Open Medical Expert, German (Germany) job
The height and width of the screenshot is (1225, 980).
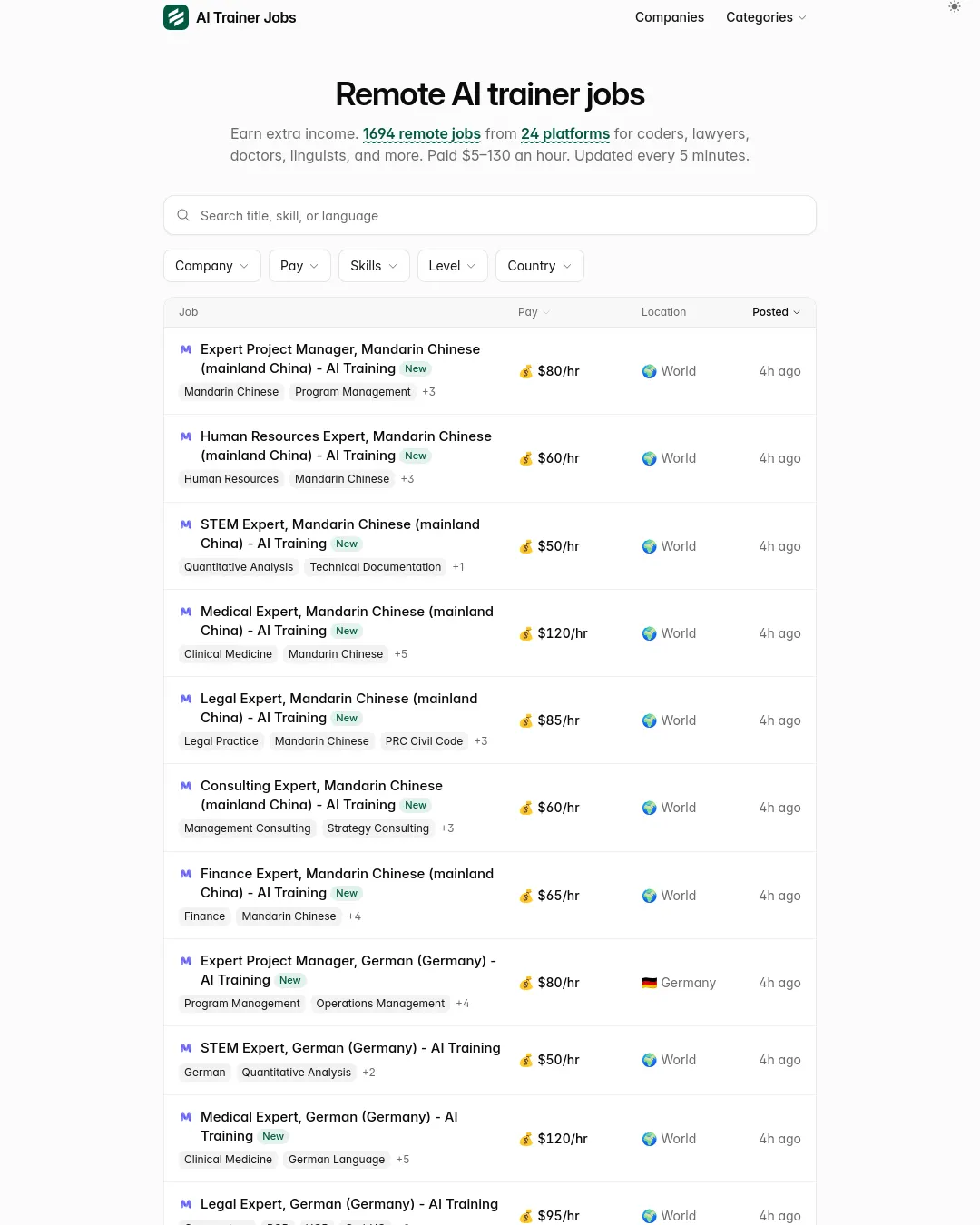tap(329, 1126)
